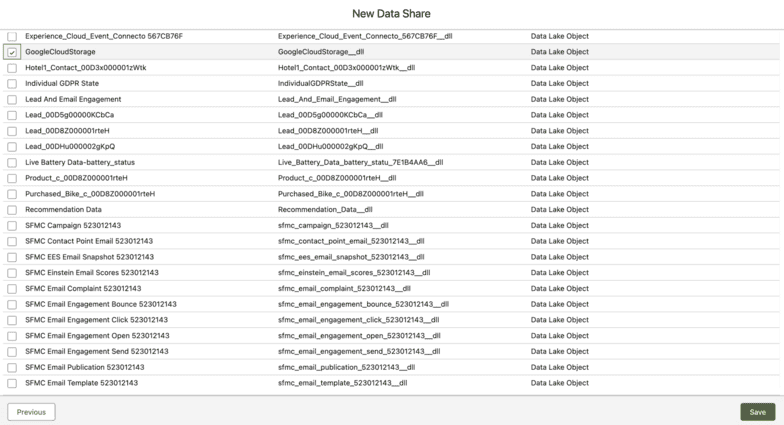The width and height of the screenshot is (784, 425).
Task: Tick the SFMC Email Template checkbox
Action: click(x=12, y=383)
